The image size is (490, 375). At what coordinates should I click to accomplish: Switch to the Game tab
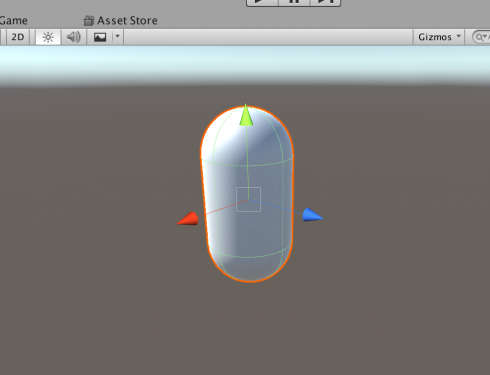[13, 21]
